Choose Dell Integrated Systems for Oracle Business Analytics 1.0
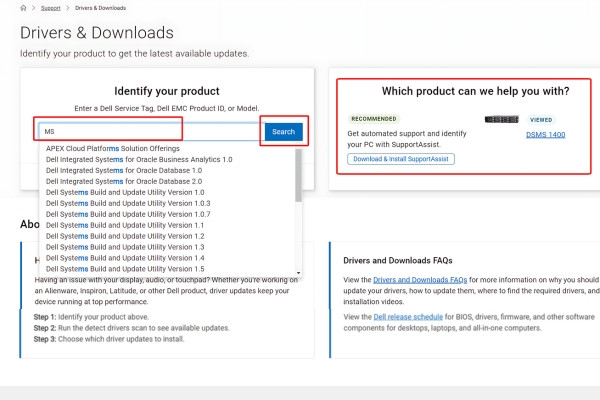The width and height of the screenshot is (600, 400). tap(139, 160)
